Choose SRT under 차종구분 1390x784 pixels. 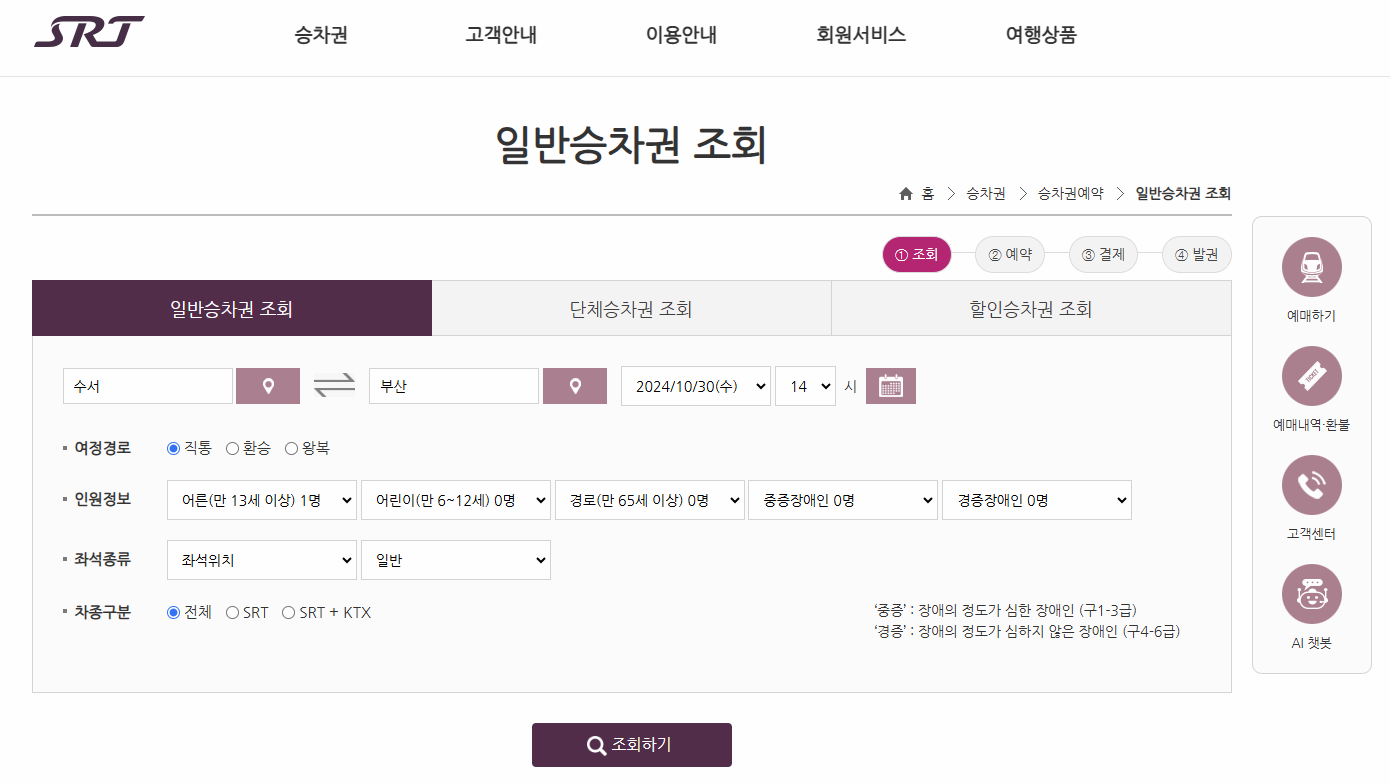[231, 612]
